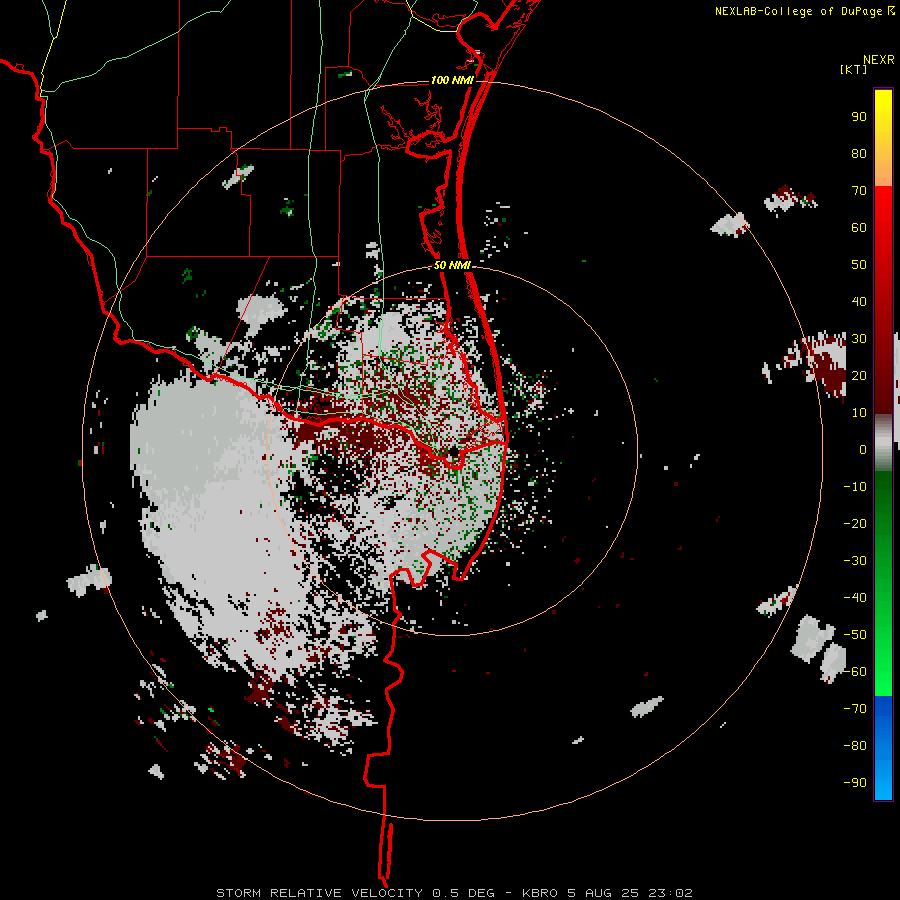Click the -30 value on the velocity scale
The image size is (900, 900).
pos(855,561)
